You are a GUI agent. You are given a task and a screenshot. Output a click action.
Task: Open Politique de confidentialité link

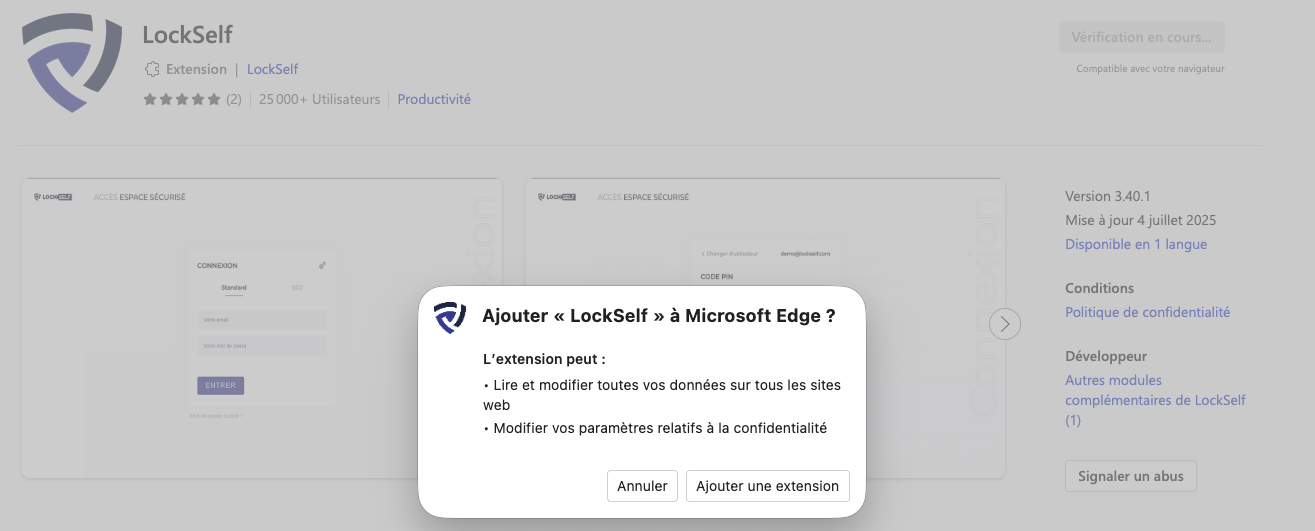1147,312
